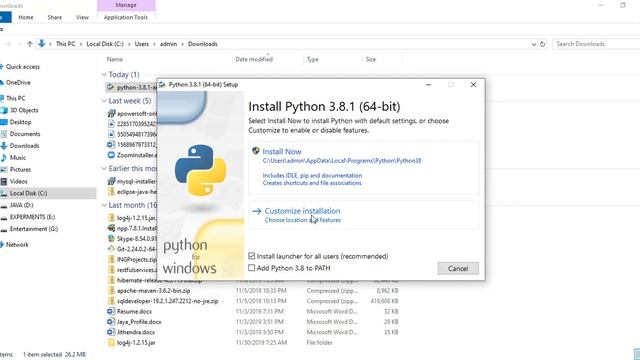640x360 pixels.
Task: Minimize the Python setup window
Action: 429,84
